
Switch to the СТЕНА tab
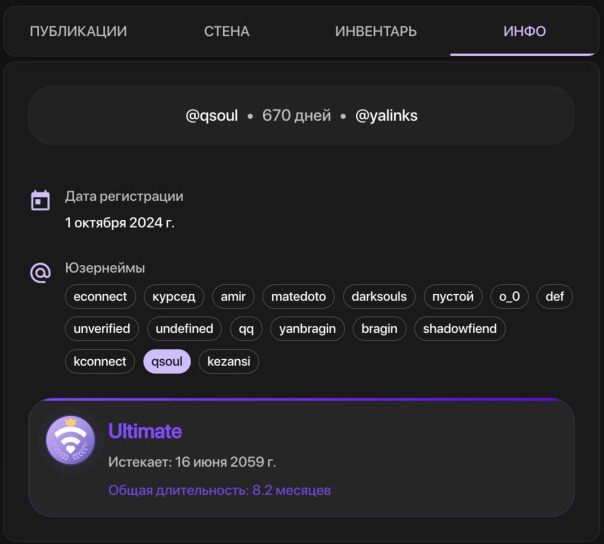225,31
